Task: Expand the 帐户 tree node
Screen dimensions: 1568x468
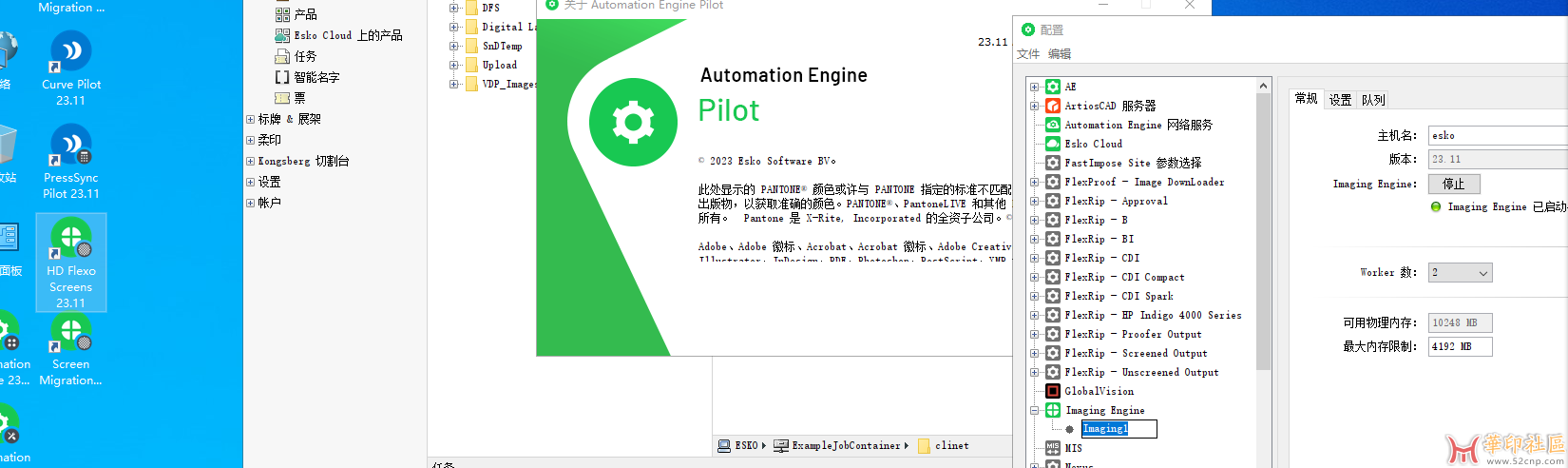Action: [x=250, y=203]
